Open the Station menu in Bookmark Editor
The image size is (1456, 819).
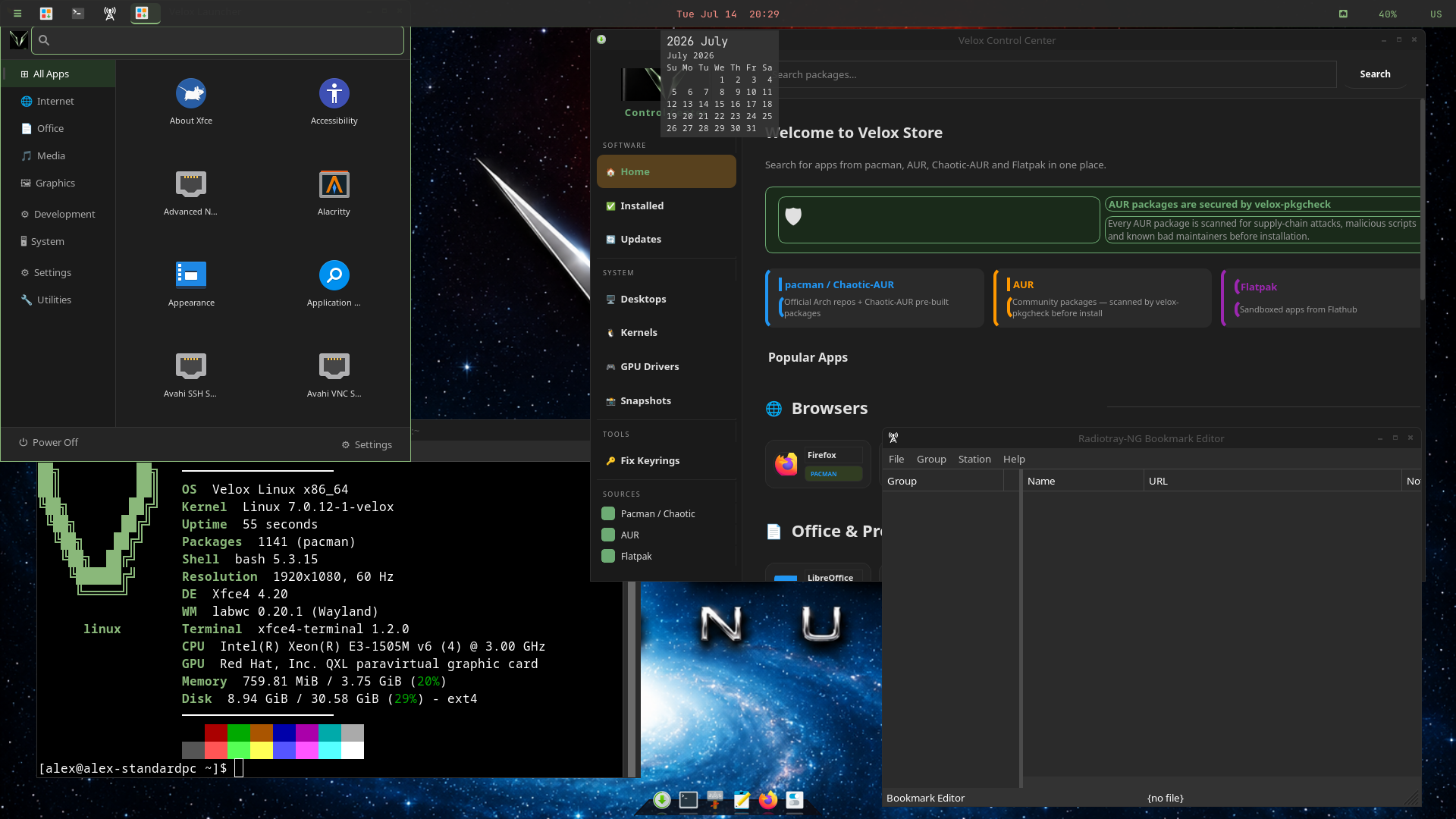974,459
